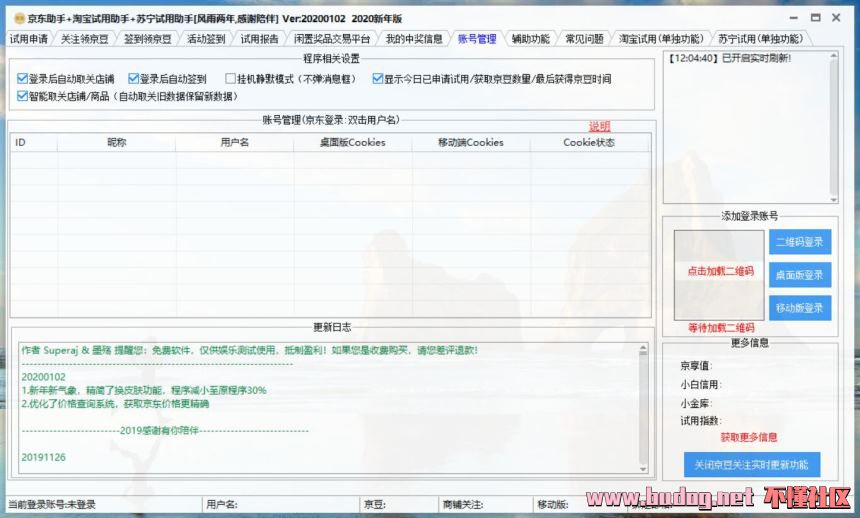The height and width of the screenshot is (518, 860).
Task: Open the 试用申请 tab
Action: [29, 39]
